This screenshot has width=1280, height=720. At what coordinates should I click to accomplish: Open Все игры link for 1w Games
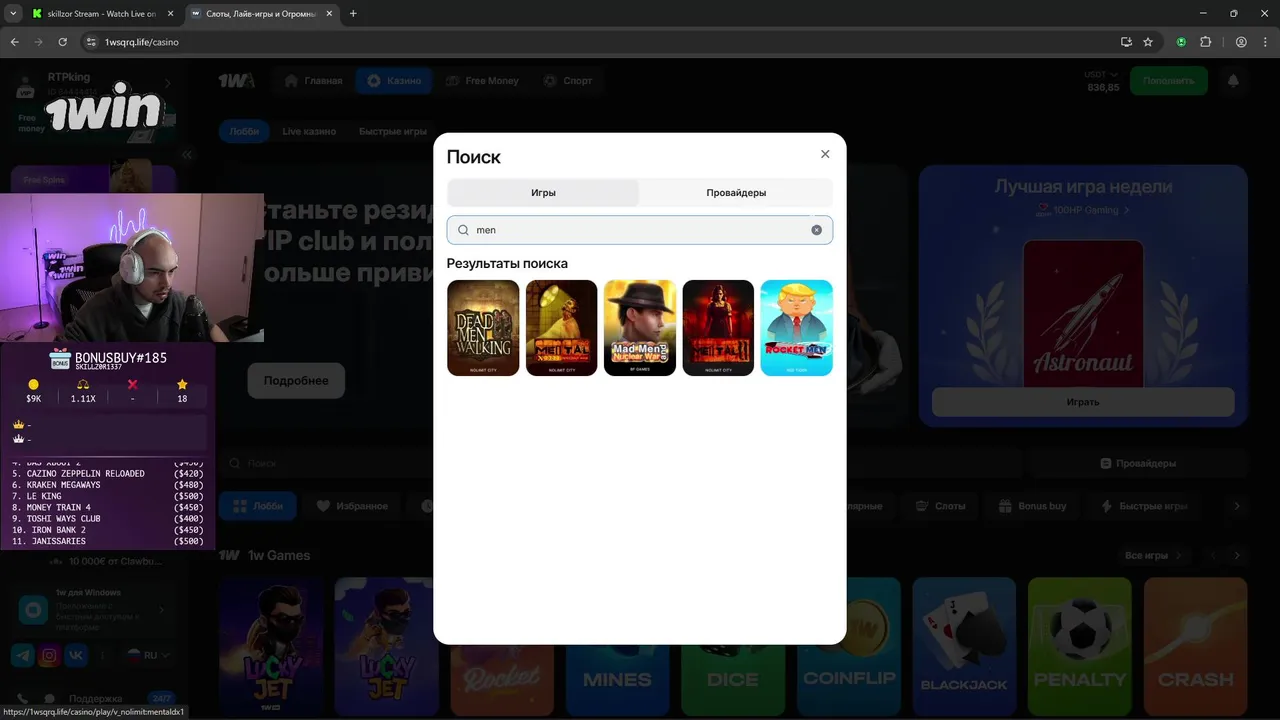point(1152,555)
